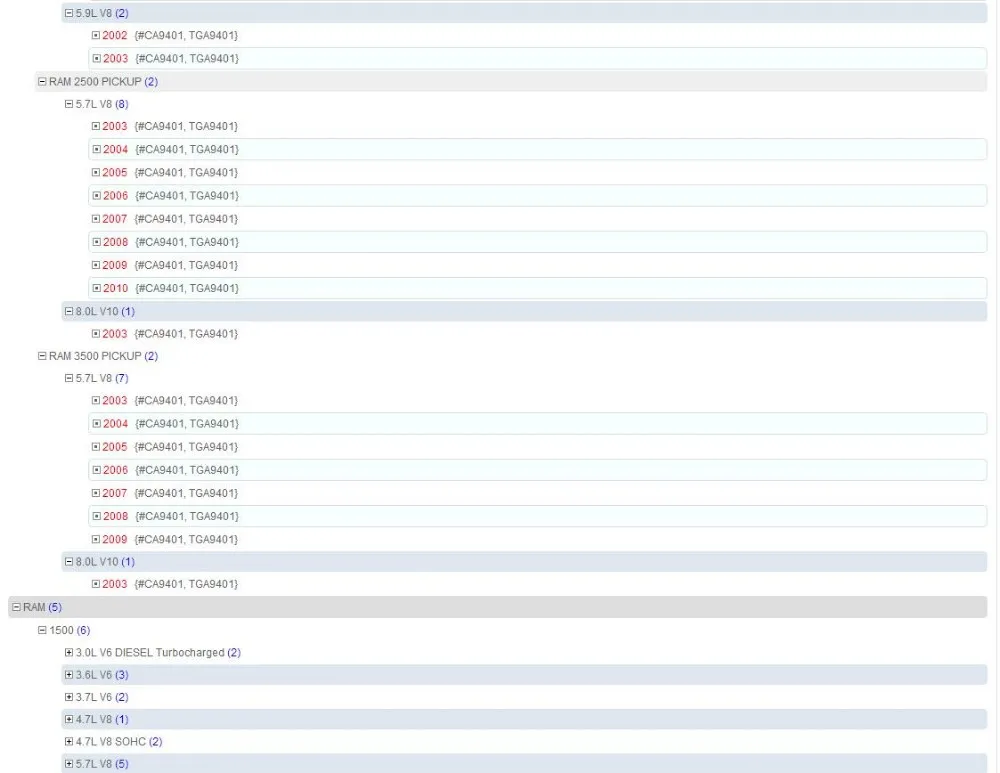Select the RAM 2500 PICKUP label
The width and height of the screenshot is (1000, 773).
[x=95, y=82]
